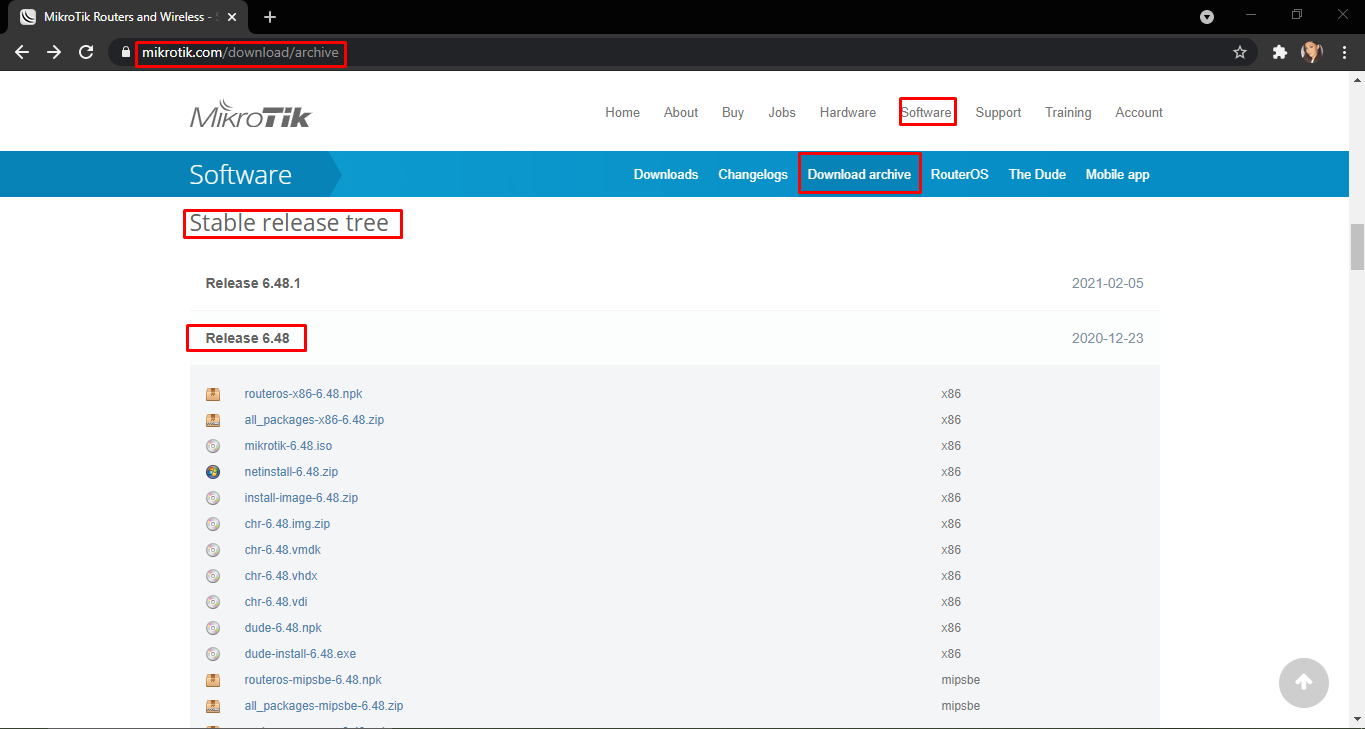This screenshot has width=1365, height=729.
Task: Collapse the Release 6.48 file list
Action: 246,337
